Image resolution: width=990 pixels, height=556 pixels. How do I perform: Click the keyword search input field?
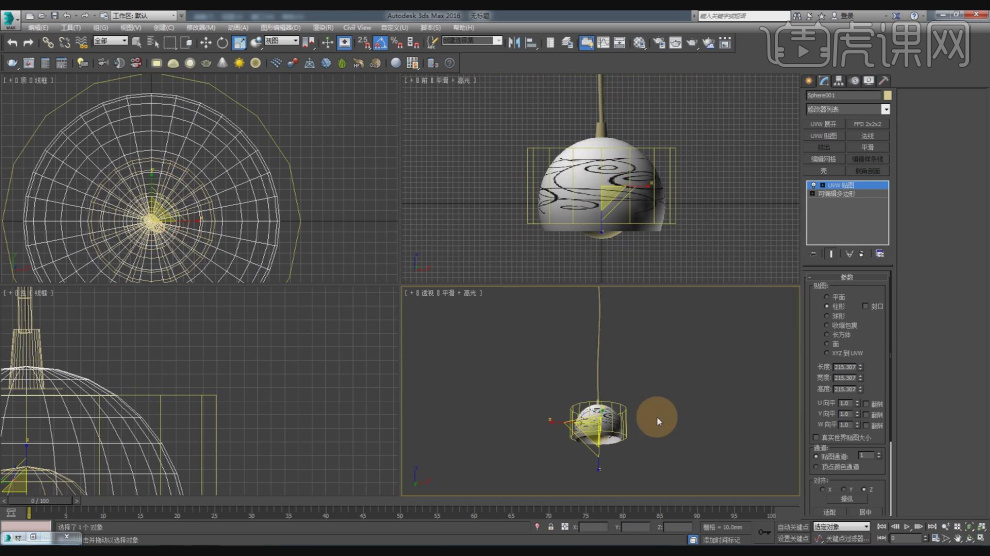pos(745,16)
